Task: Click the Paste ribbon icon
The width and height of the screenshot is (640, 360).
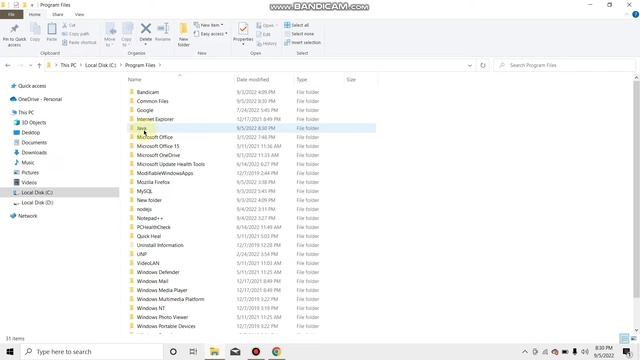Action: pyautogui.click(x=52, y=29)
